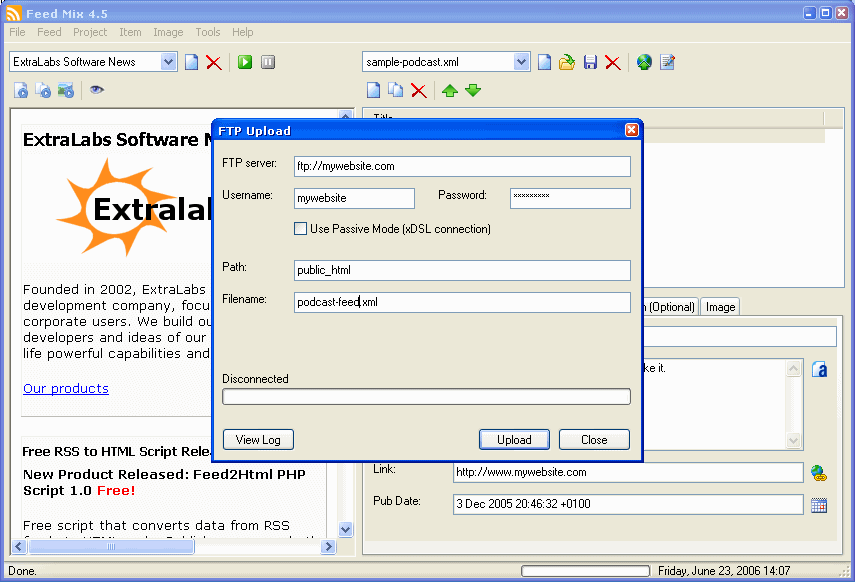Click the multi-page import all items icon

tap(43, 91)
